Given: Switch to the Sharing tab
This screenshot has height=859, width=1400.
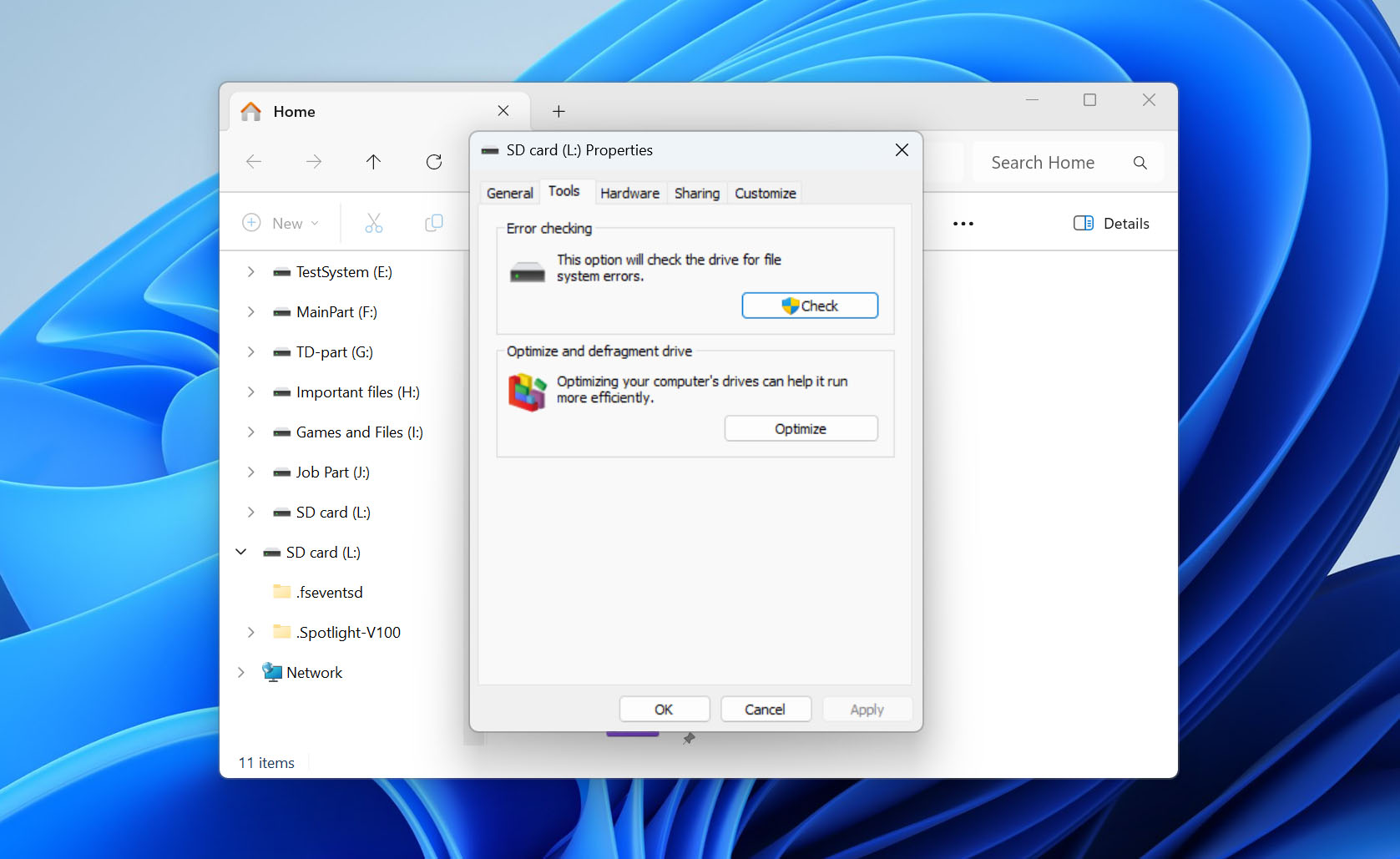Looking at the screenshot, I should (697, 193).
